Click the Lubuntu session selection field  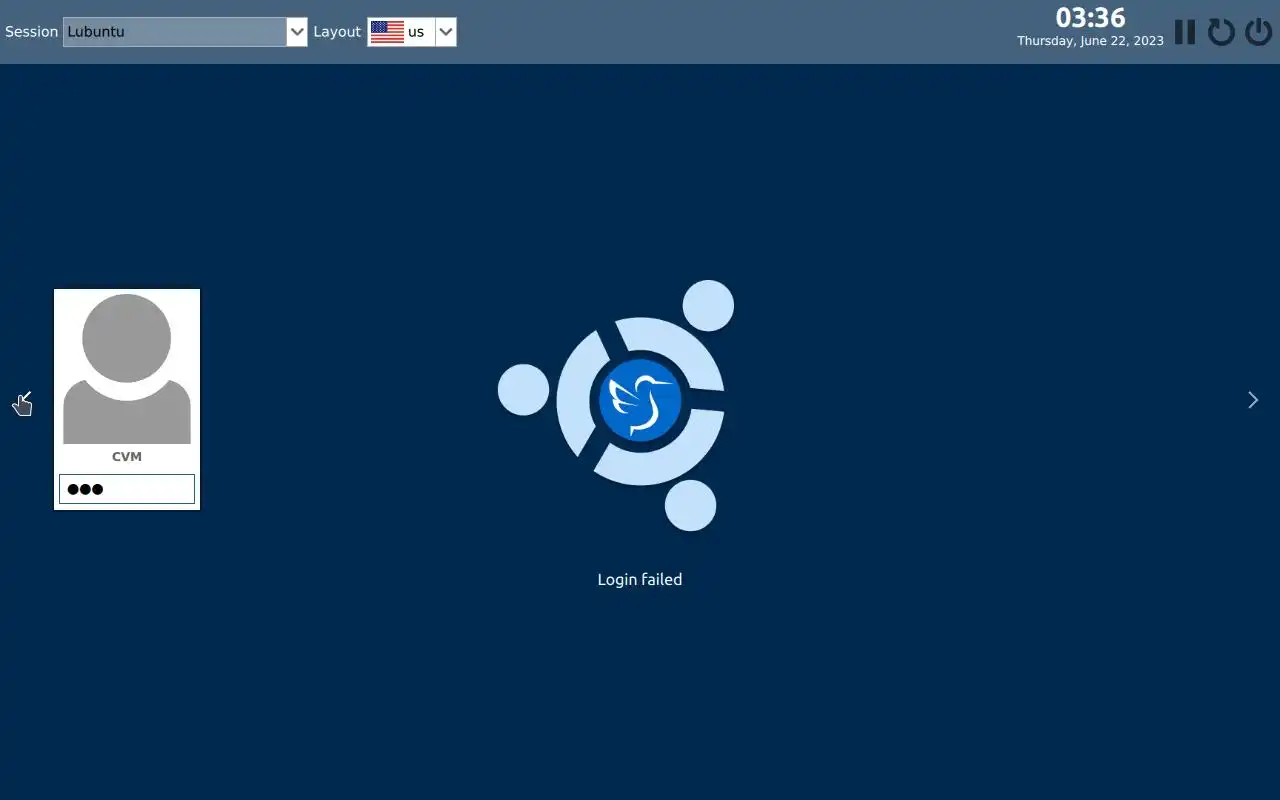tap(175, 32)
